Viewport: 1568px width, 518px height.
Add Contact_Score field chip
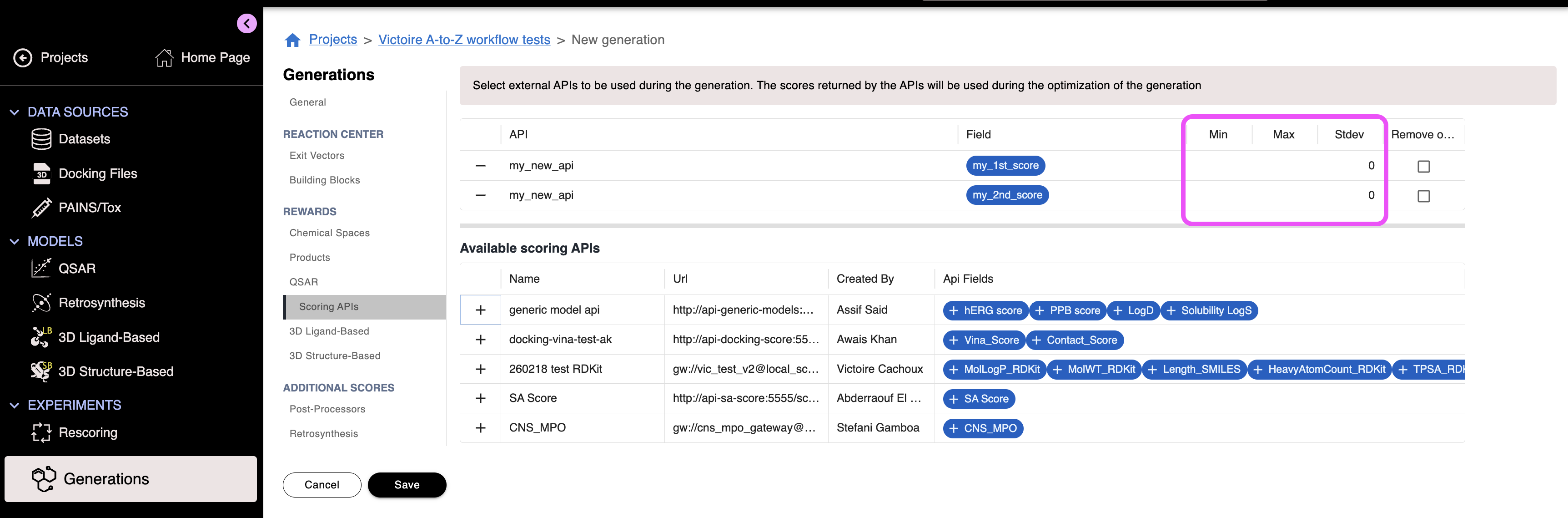[1075, 340]
